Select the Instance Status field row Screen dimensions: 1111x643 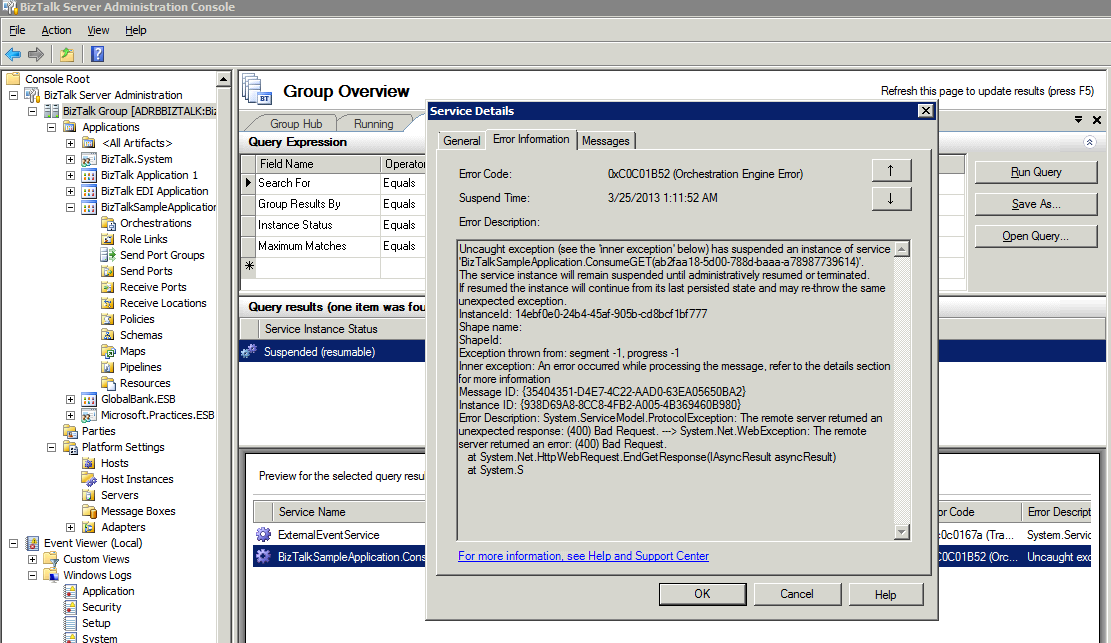[x=334, y=225]
